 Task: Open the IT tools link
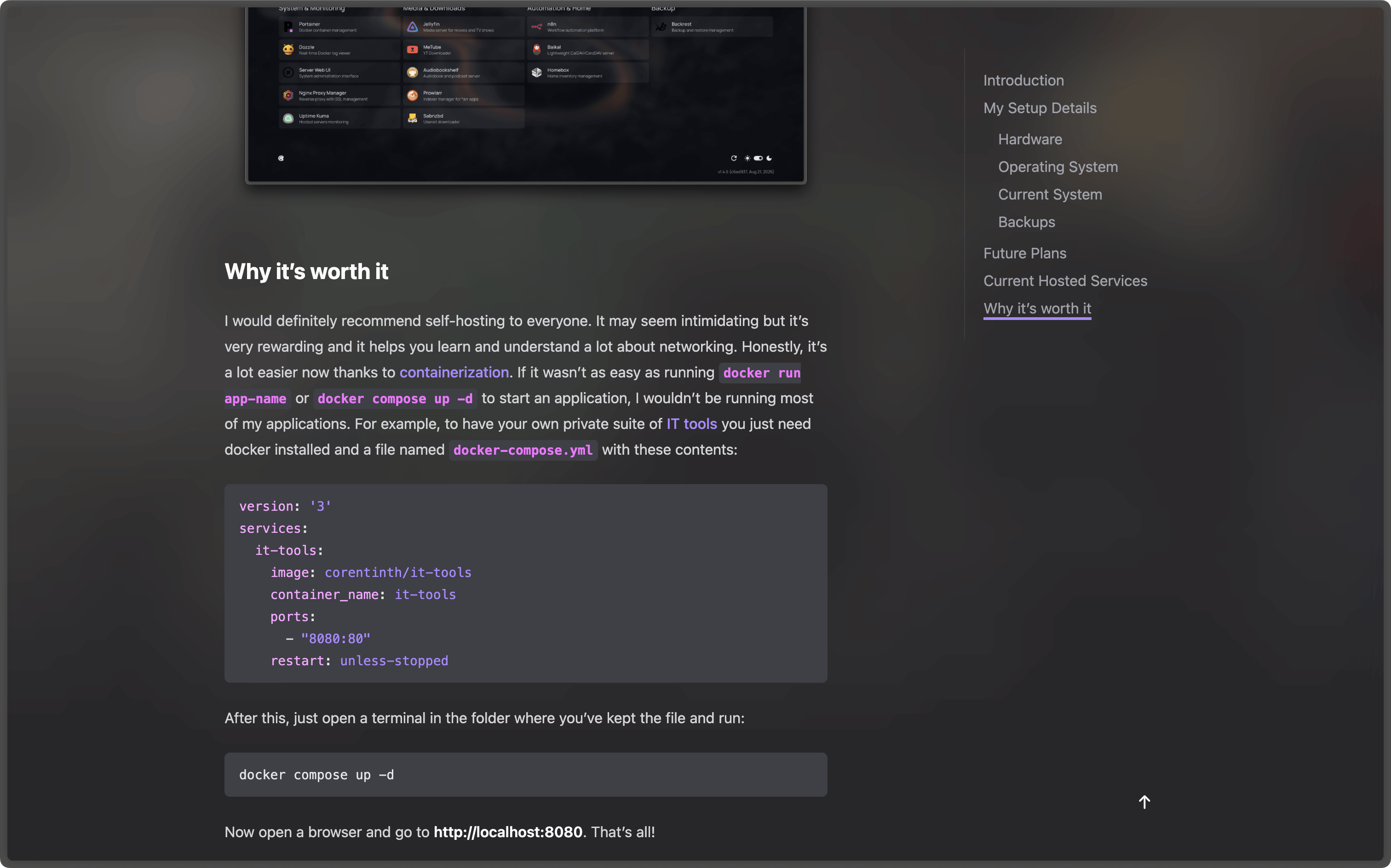tap(691, 424)
